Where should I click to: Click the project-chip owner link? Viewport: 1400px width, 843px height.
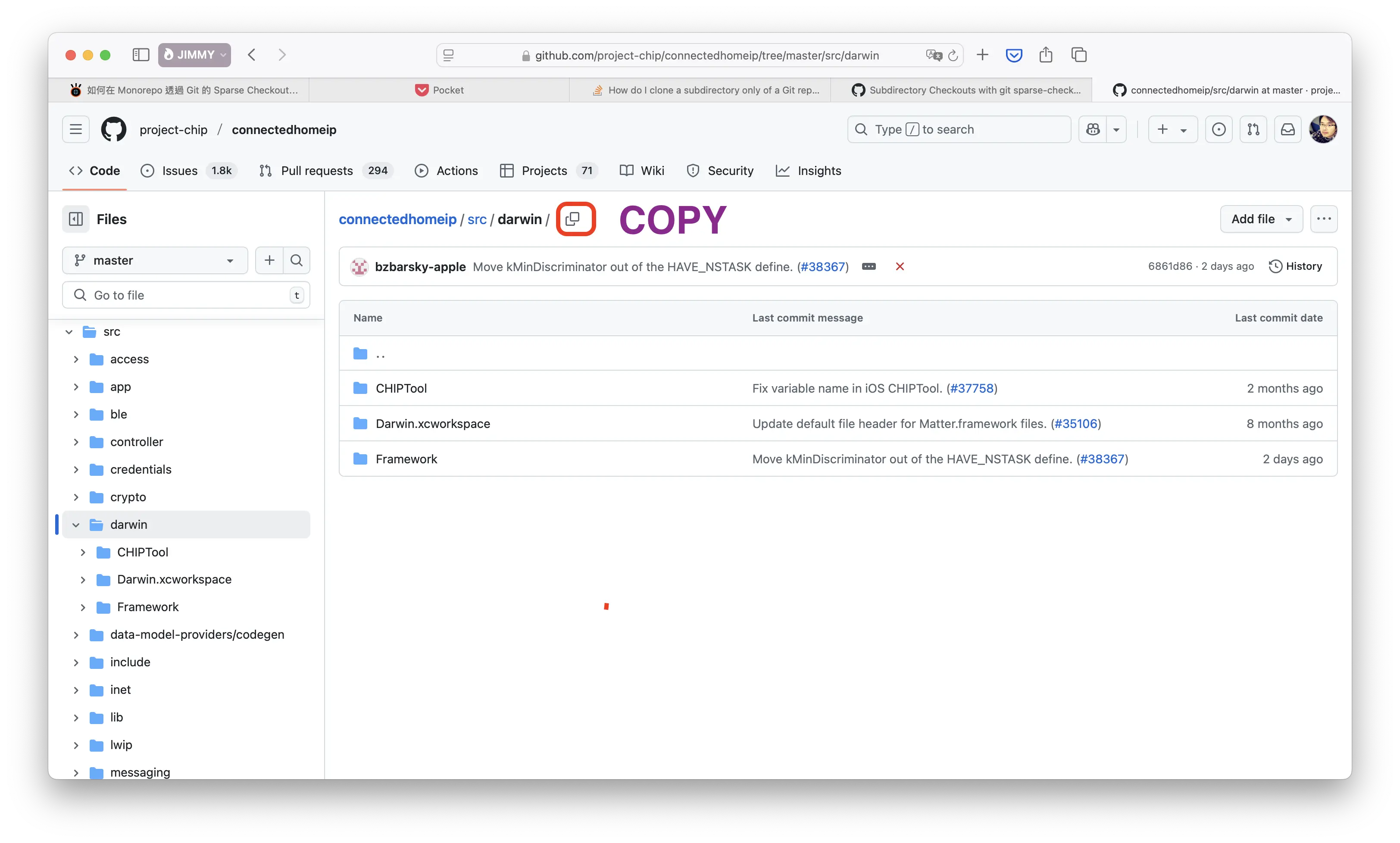point(173,130)
